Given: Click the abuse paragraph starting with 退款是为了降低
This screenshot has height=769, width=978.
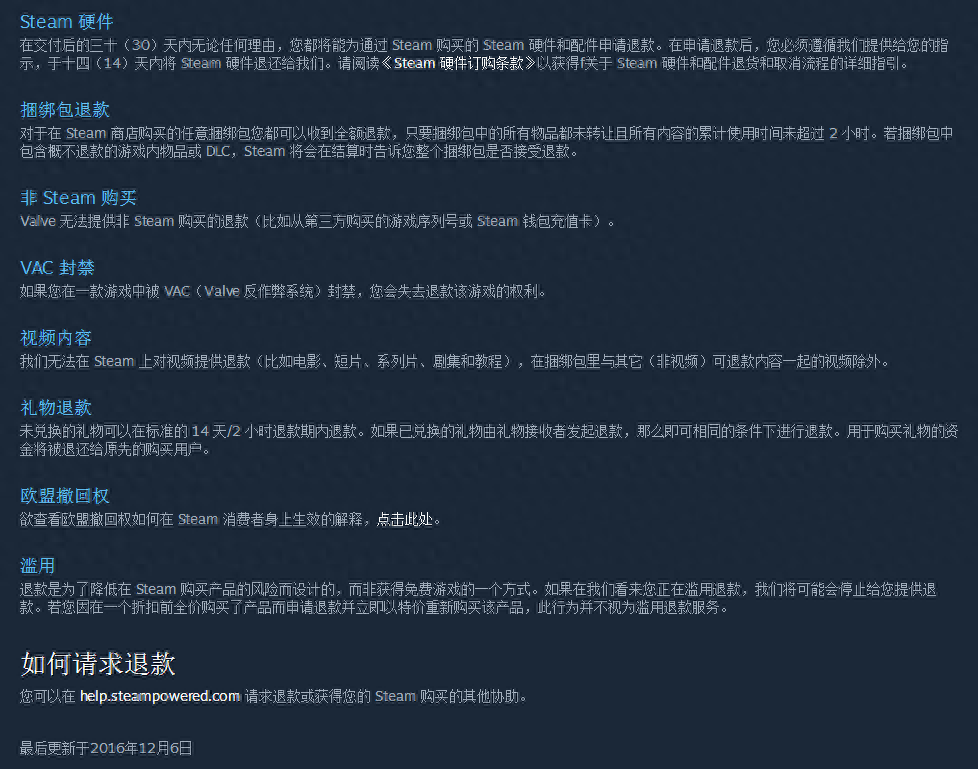Looking at the screenshot, I should (x=478, y=598).
